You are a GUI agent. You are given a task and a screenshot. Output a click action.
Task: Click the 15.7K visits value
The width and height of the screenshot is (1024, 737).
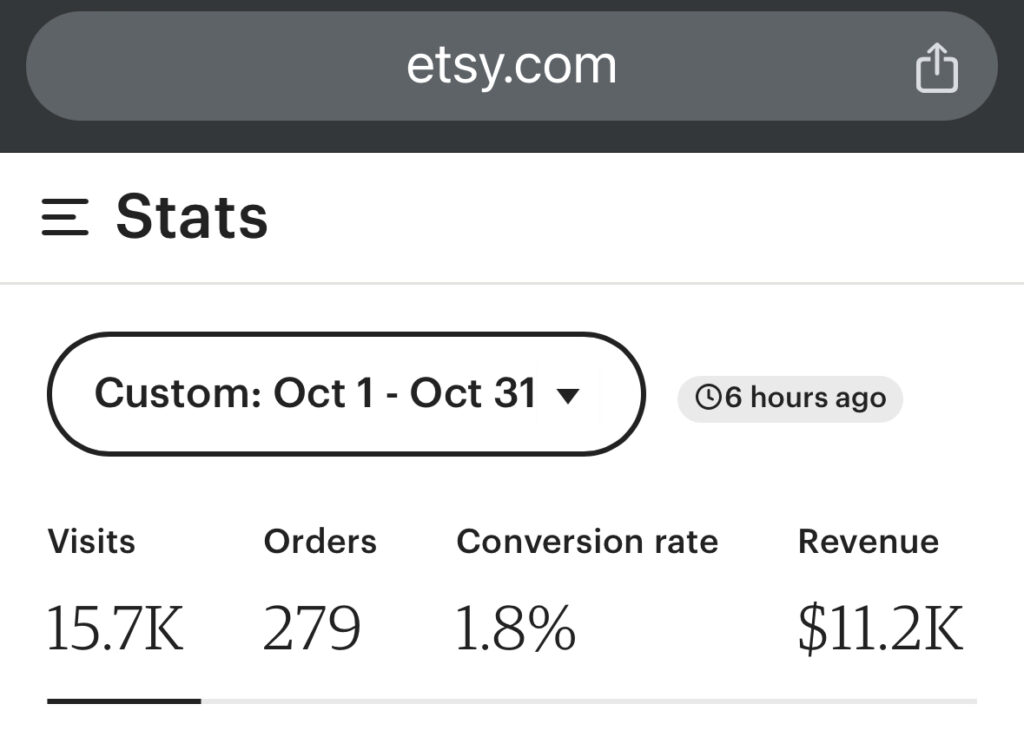click(115, 628)
